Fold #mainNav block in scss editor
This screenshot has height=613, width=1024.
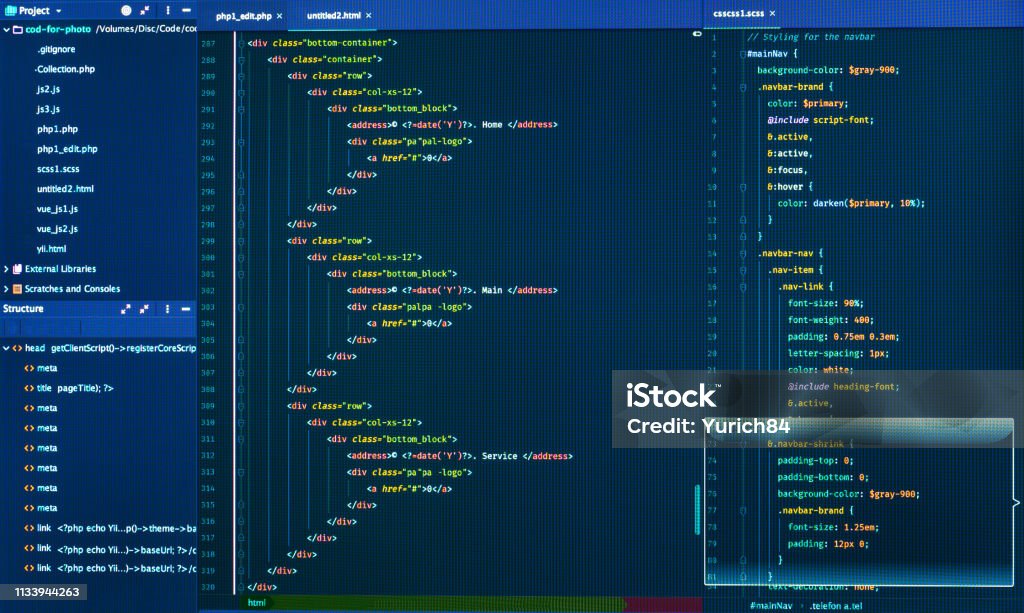[743, 54]
